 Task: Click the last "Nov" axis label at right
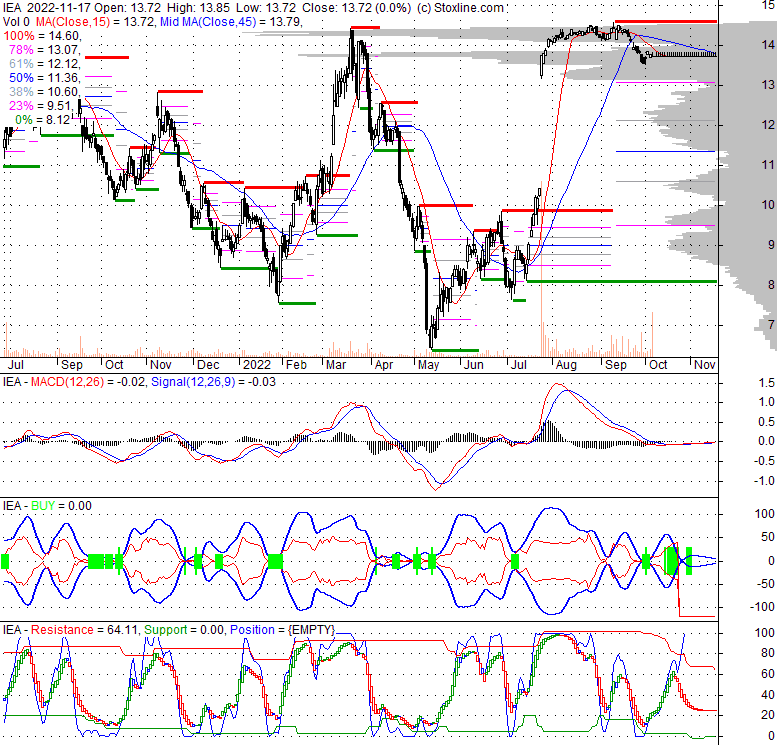click(x=705, y=365)
